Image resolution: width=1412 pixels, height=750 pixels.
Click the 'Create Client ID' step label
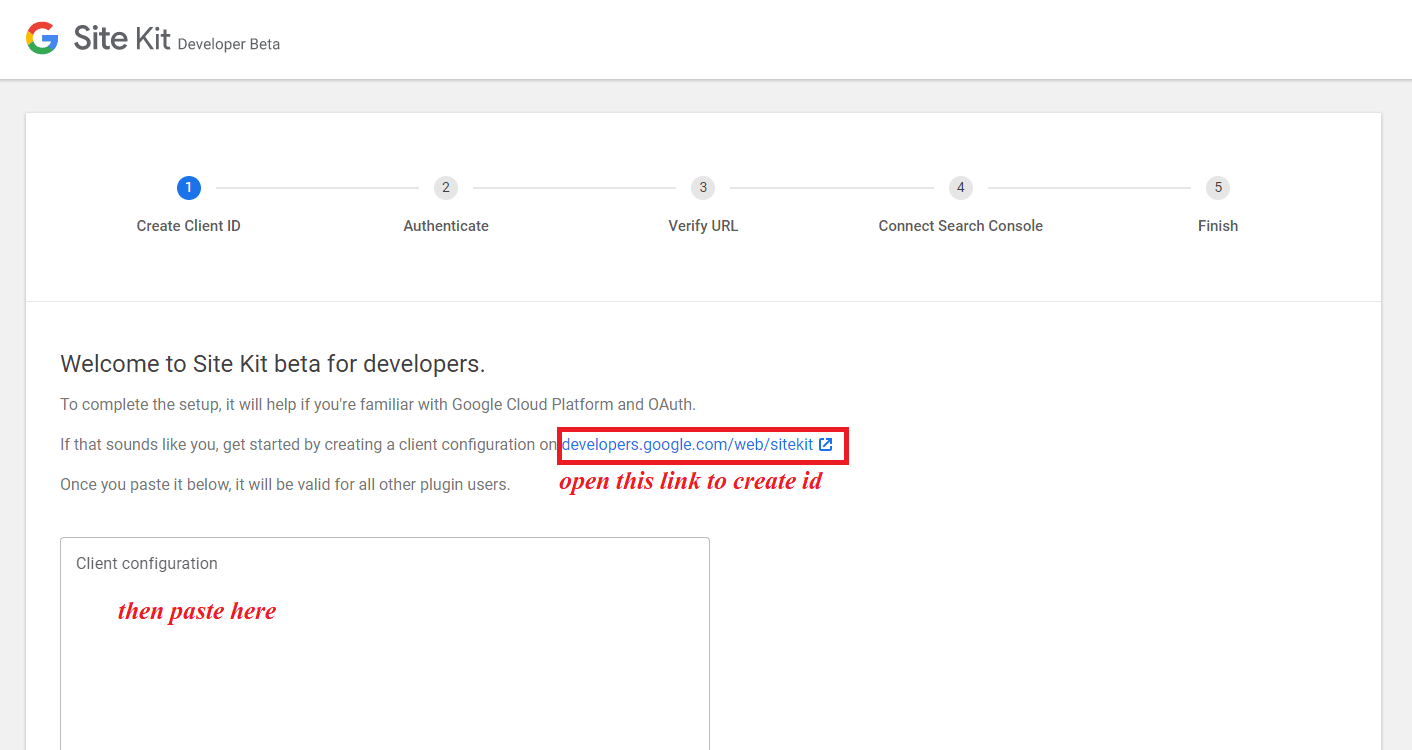tap(188, 226)
